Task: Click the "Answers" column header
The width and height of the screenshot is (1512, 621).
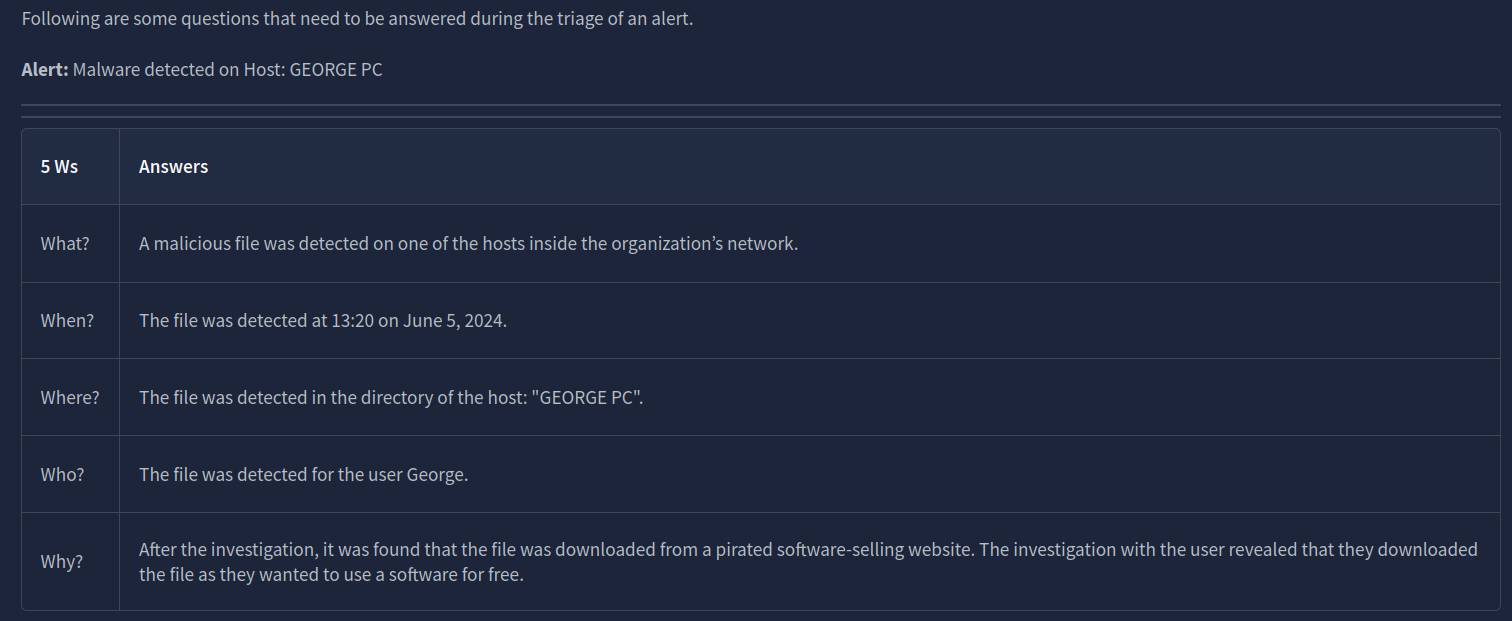Action: [173, 167]
